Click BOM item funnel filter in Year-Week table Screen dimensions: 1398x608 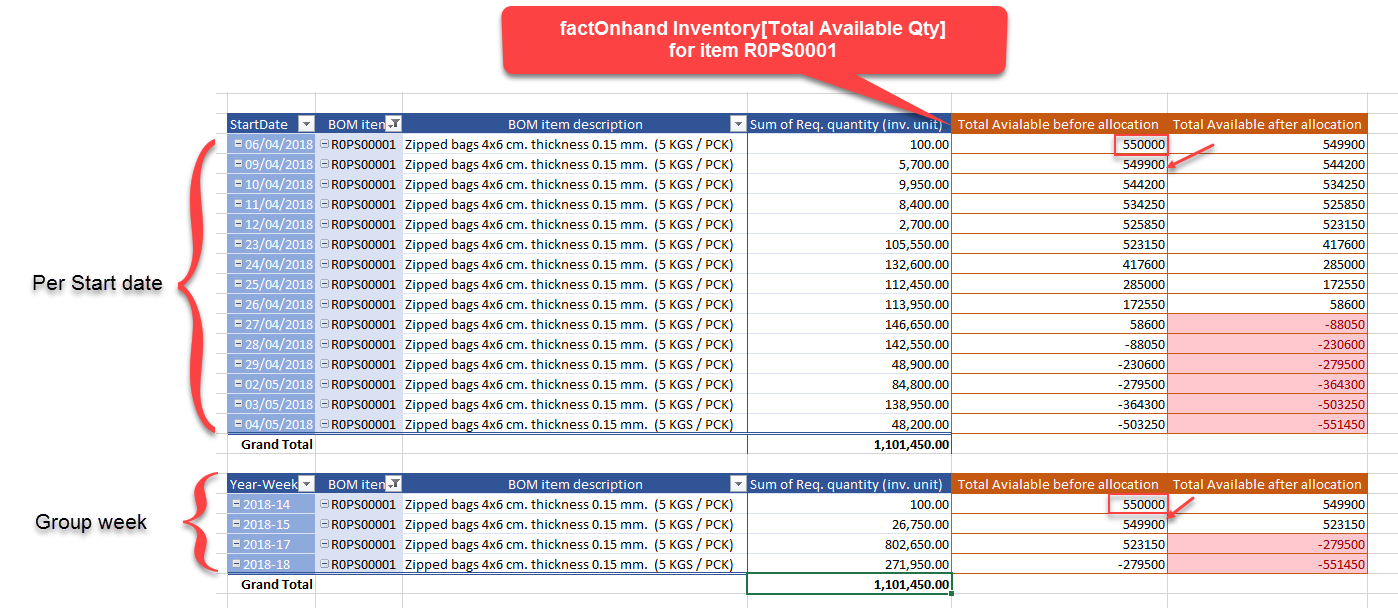click(x=394, y=484)
